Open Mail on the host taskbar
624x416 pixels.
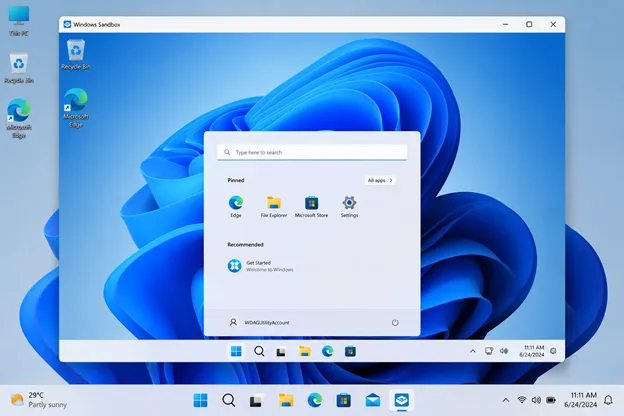372,400
